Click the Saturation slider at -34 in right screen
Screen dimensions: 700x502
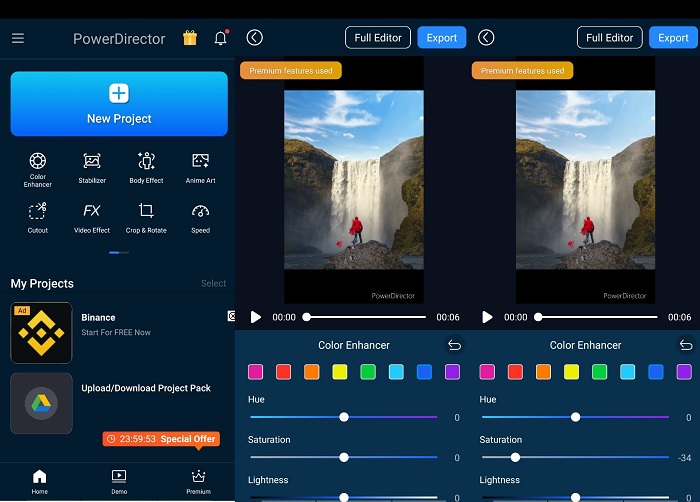click(575, 457)
